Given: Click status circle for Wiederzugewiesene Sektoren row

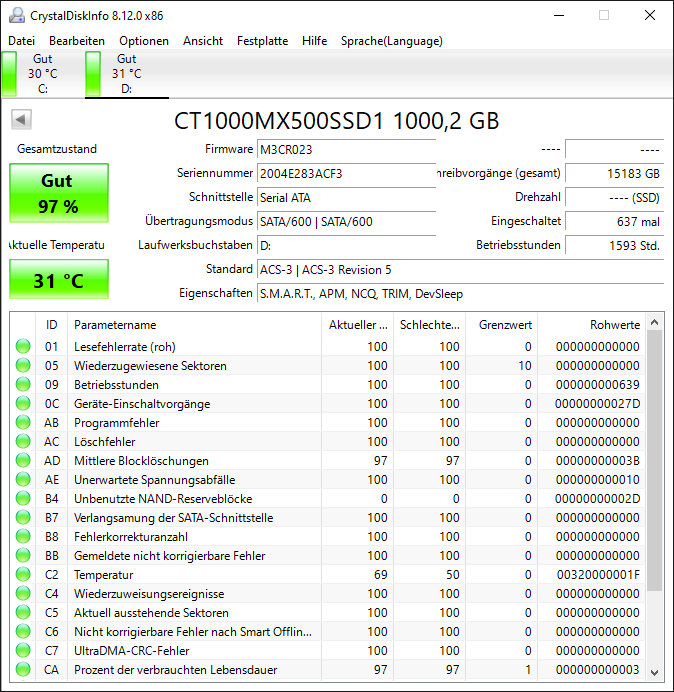Looking at the screenshot, I should coord(23,365).
